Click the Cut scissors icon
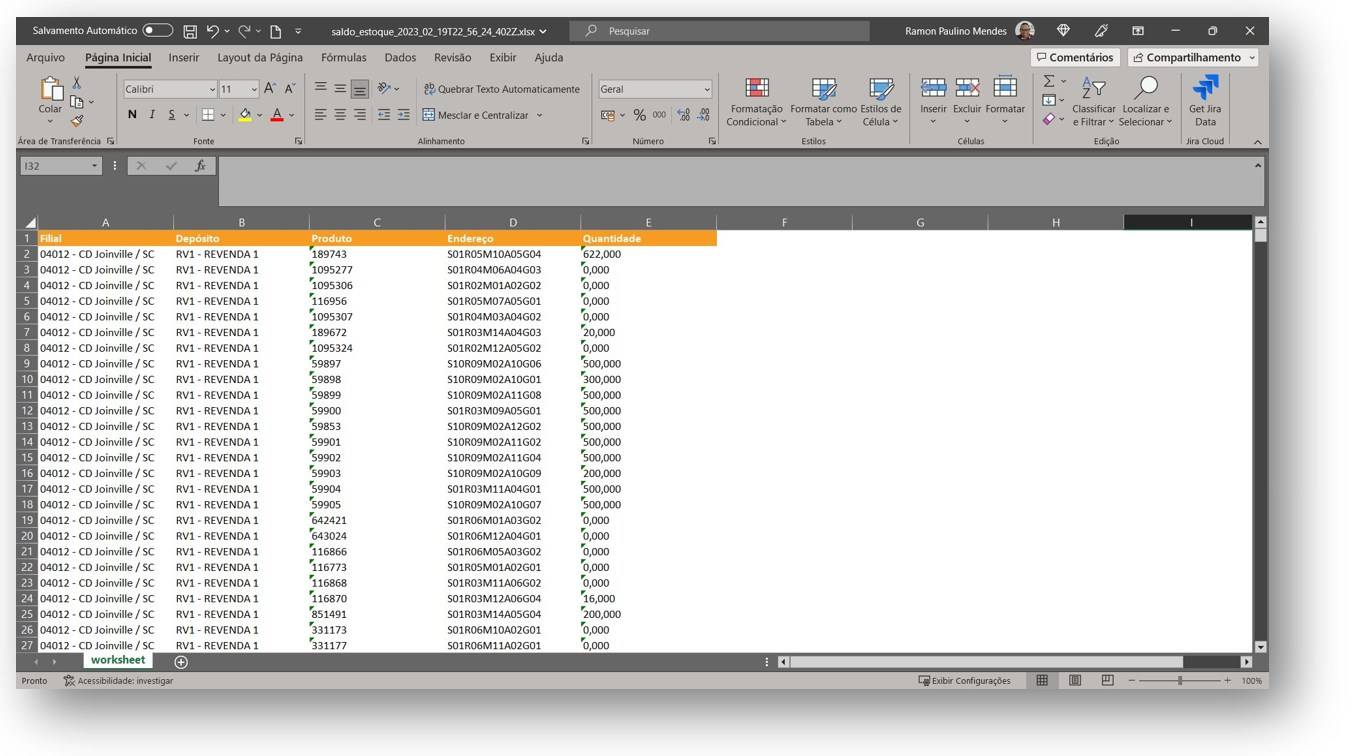1353x756 pixels. (77, 83)
